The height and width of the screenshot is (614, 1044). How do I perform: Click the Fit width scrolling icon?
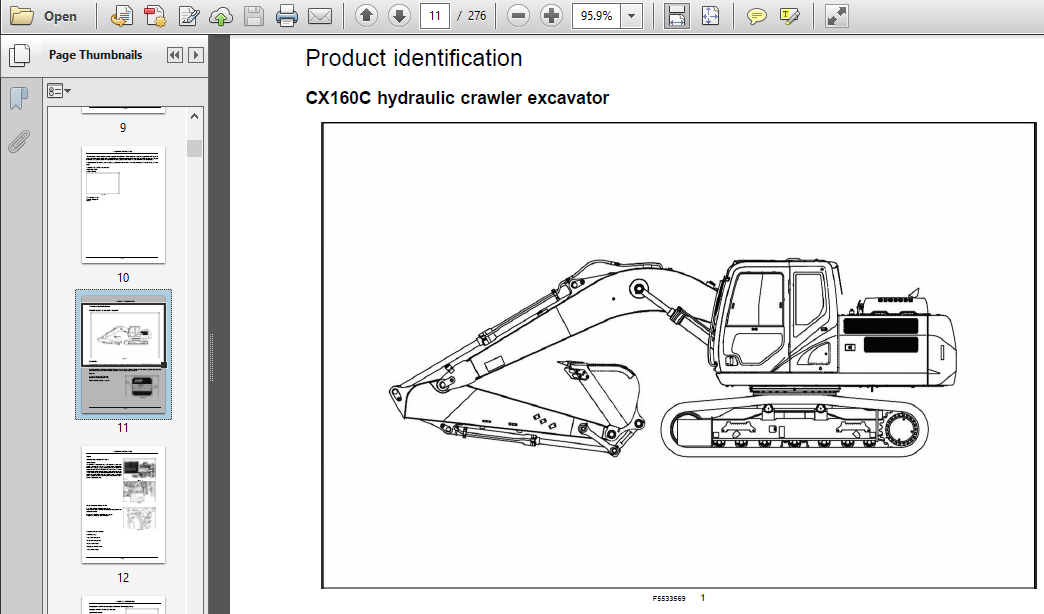click(x=676, y=16)
